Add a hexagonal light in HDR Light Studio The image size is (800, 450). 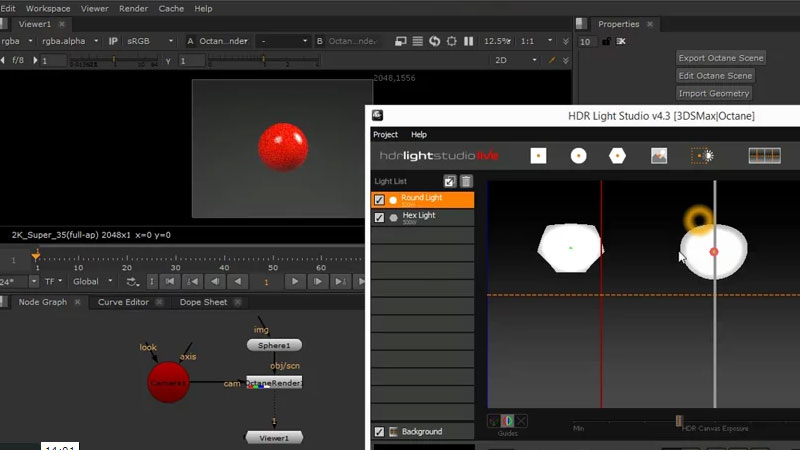617,156
